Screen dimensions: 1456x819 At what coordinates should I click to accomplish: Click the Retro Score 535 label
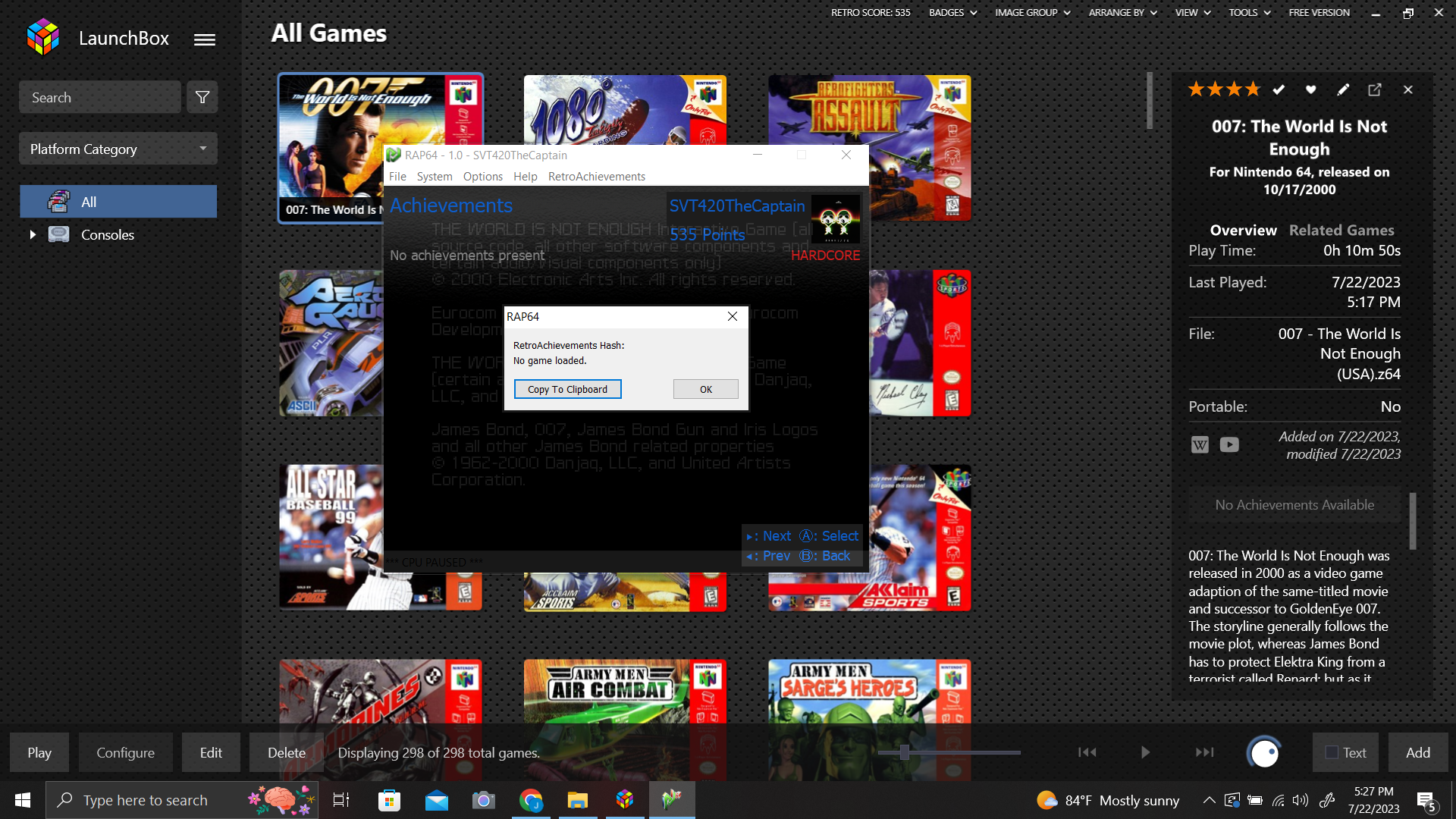pos(871,12)
